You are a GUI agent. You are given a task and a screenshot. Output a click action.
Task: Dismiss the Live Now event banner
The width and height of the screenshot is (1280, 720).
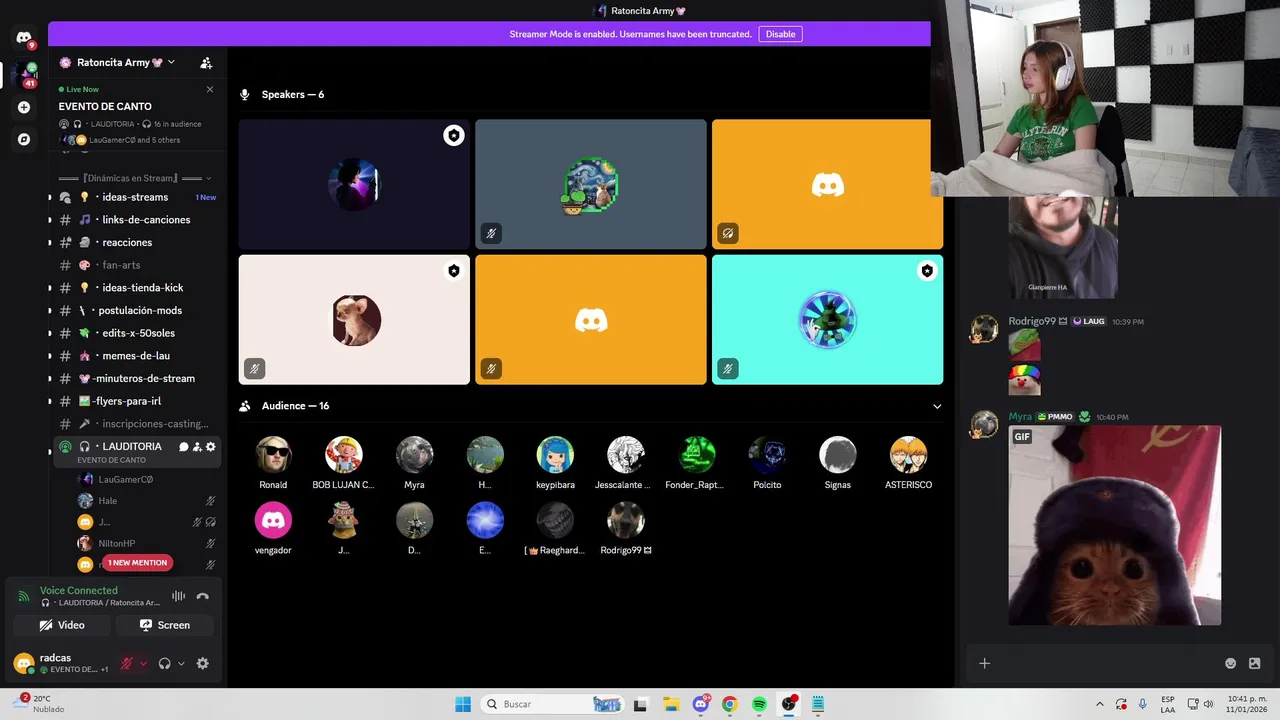pos(210,89)
